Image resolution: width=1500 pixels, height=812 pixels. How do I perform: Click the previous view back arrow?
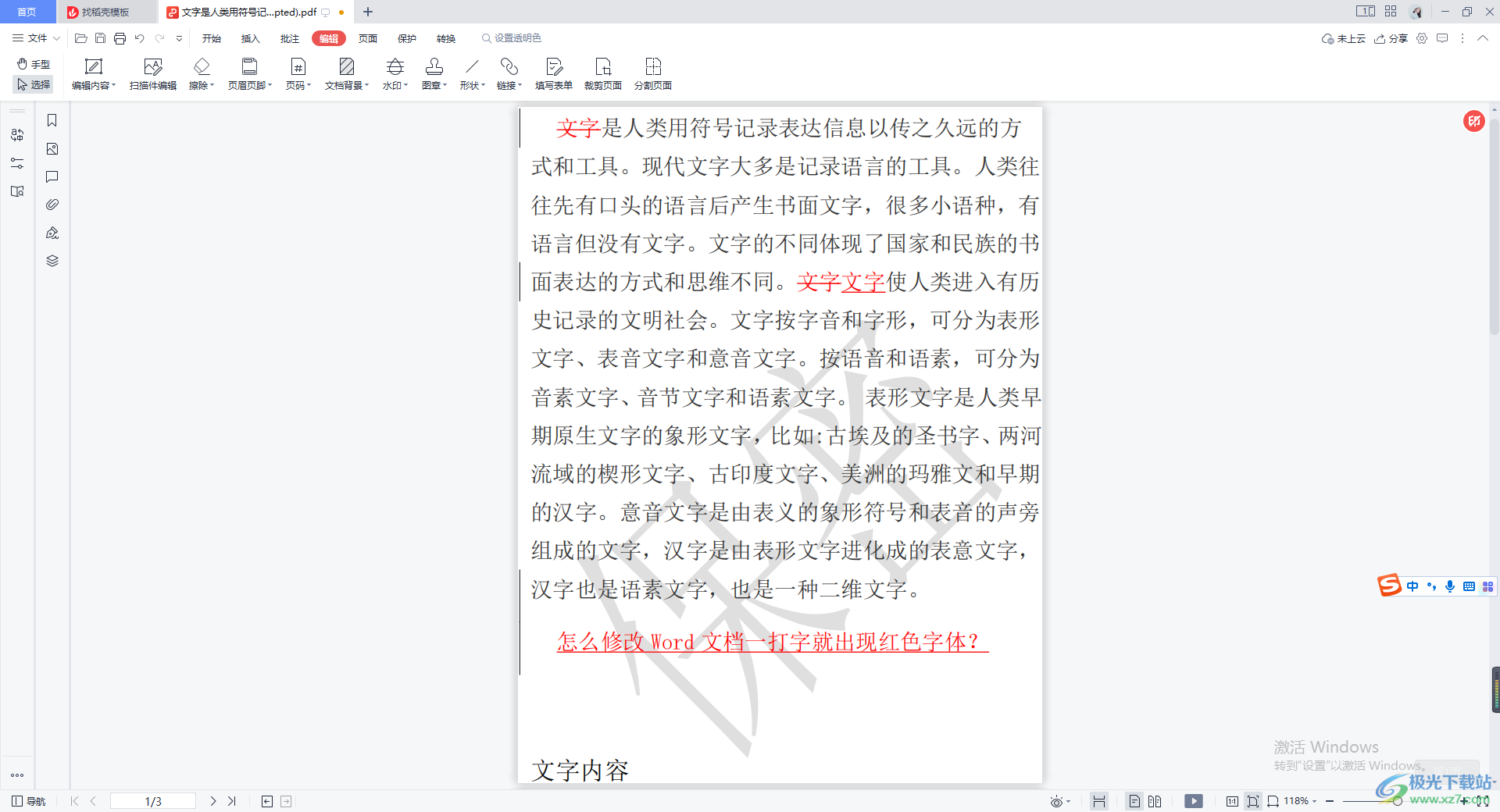click(267, 801)
